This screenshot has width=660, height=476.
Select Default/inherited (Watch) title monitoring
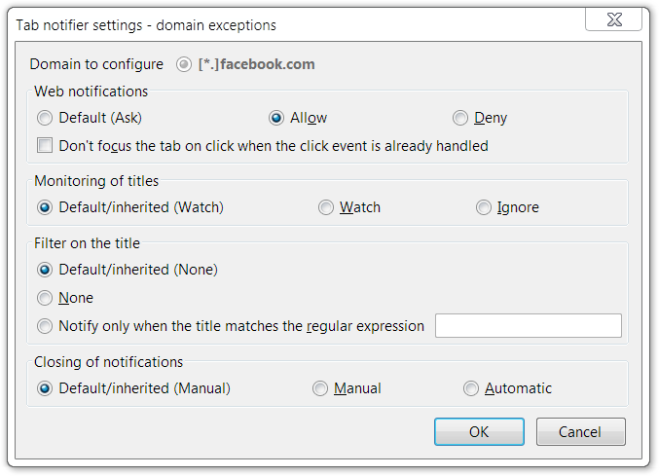click(45, 208)
